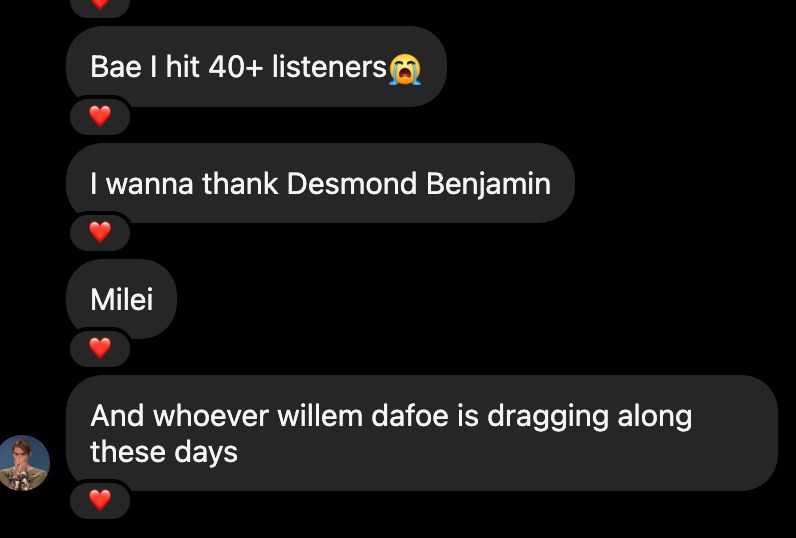Click the '40+' text in the first message
The image size is (796, 538).
point(236,68)
